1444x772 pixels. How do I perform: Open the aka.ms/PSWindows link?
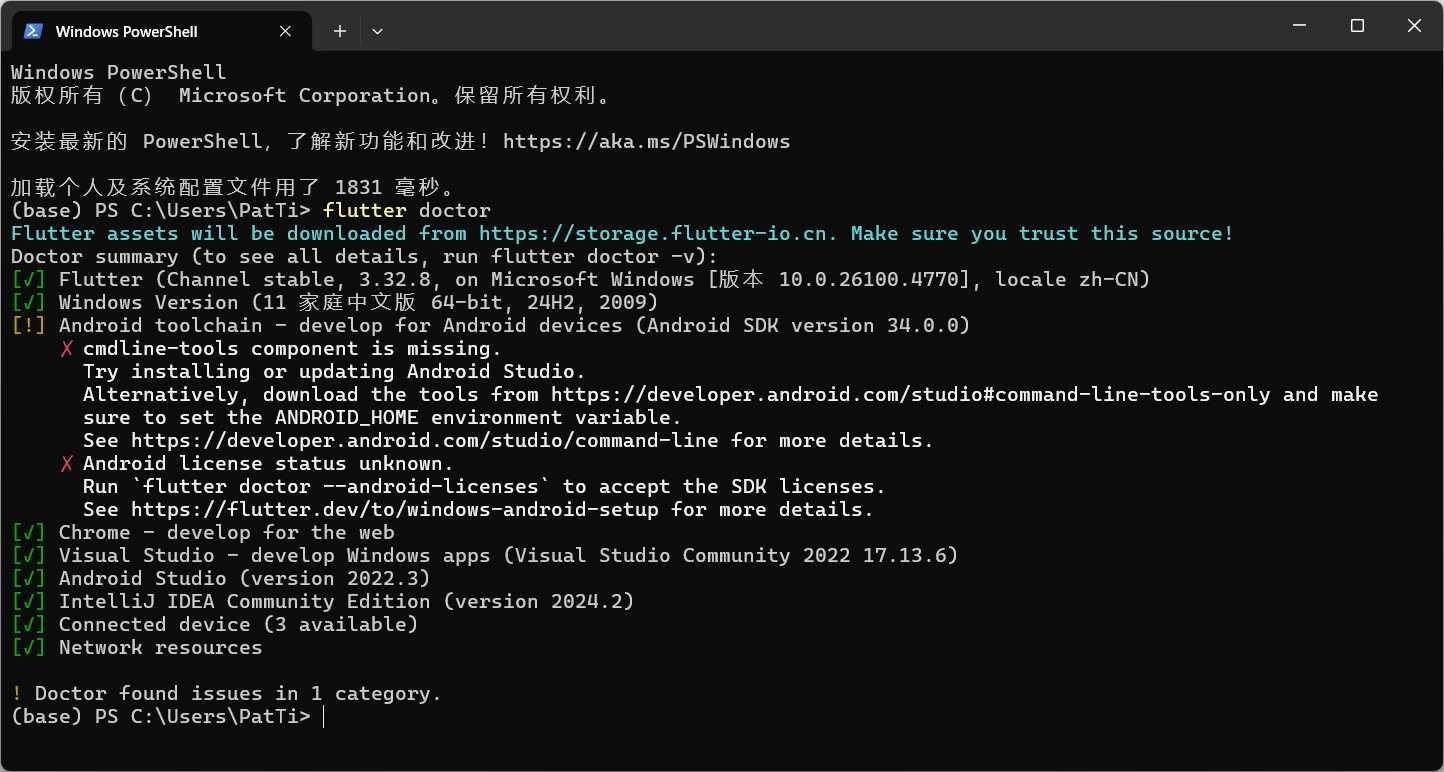tap(646, 142)
